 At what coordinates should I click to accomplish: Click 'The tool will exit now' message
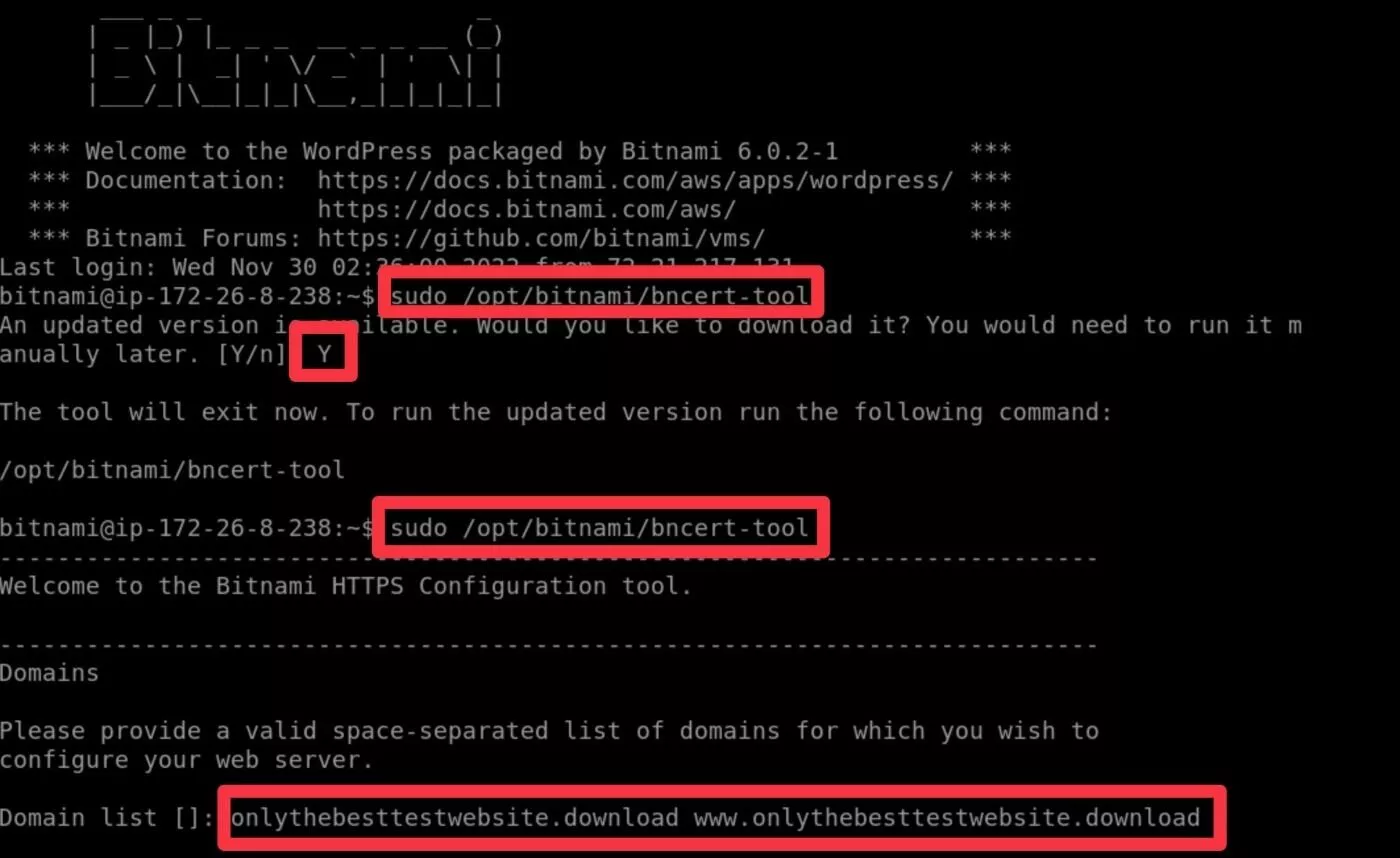555,412
